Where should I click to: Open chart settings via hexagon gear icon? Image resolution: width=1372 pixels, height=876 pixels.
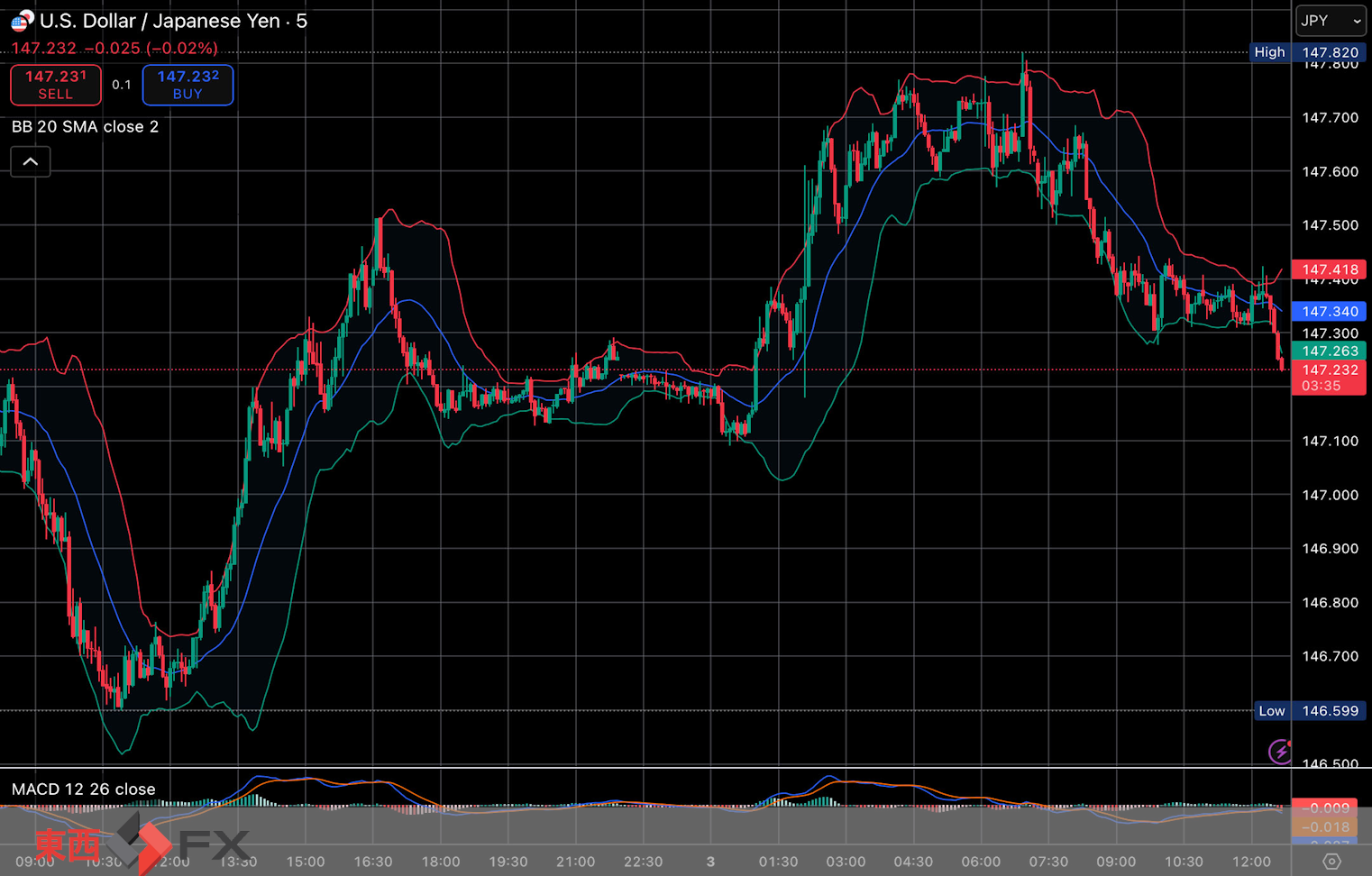pyautogui.click(x=1331, y=862)
